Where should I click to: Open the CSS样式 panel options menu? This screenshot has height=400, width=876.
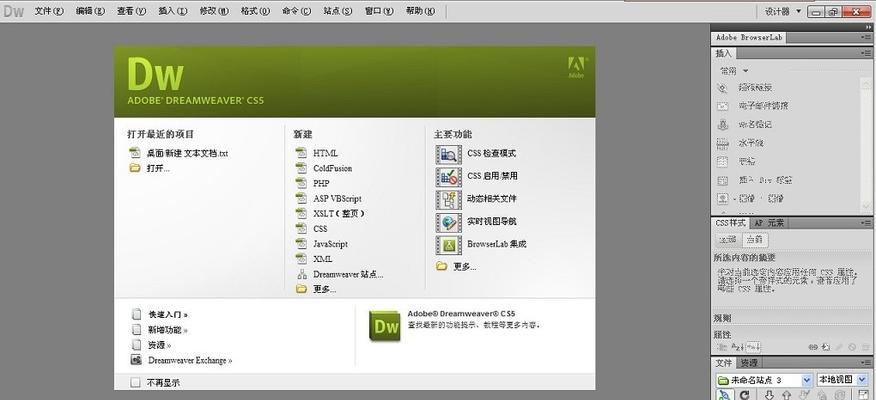[867, 223]
